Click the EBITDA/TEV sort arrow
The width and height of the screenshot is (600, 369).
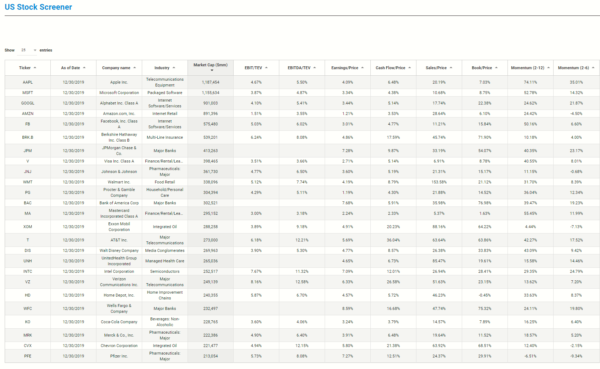315,68
